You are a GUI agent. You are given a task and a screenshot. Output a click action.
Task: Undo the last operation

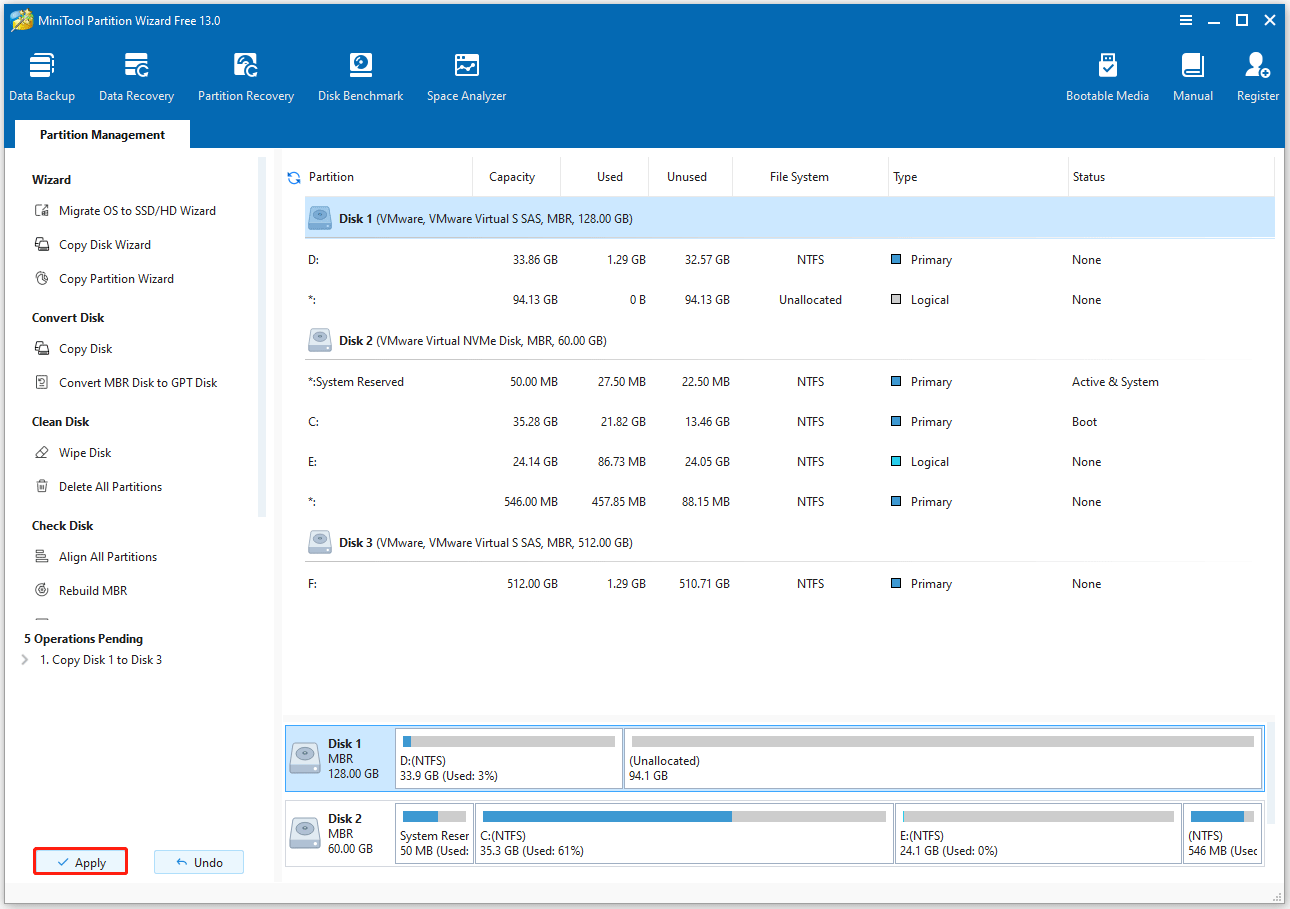tap(198, 861)
